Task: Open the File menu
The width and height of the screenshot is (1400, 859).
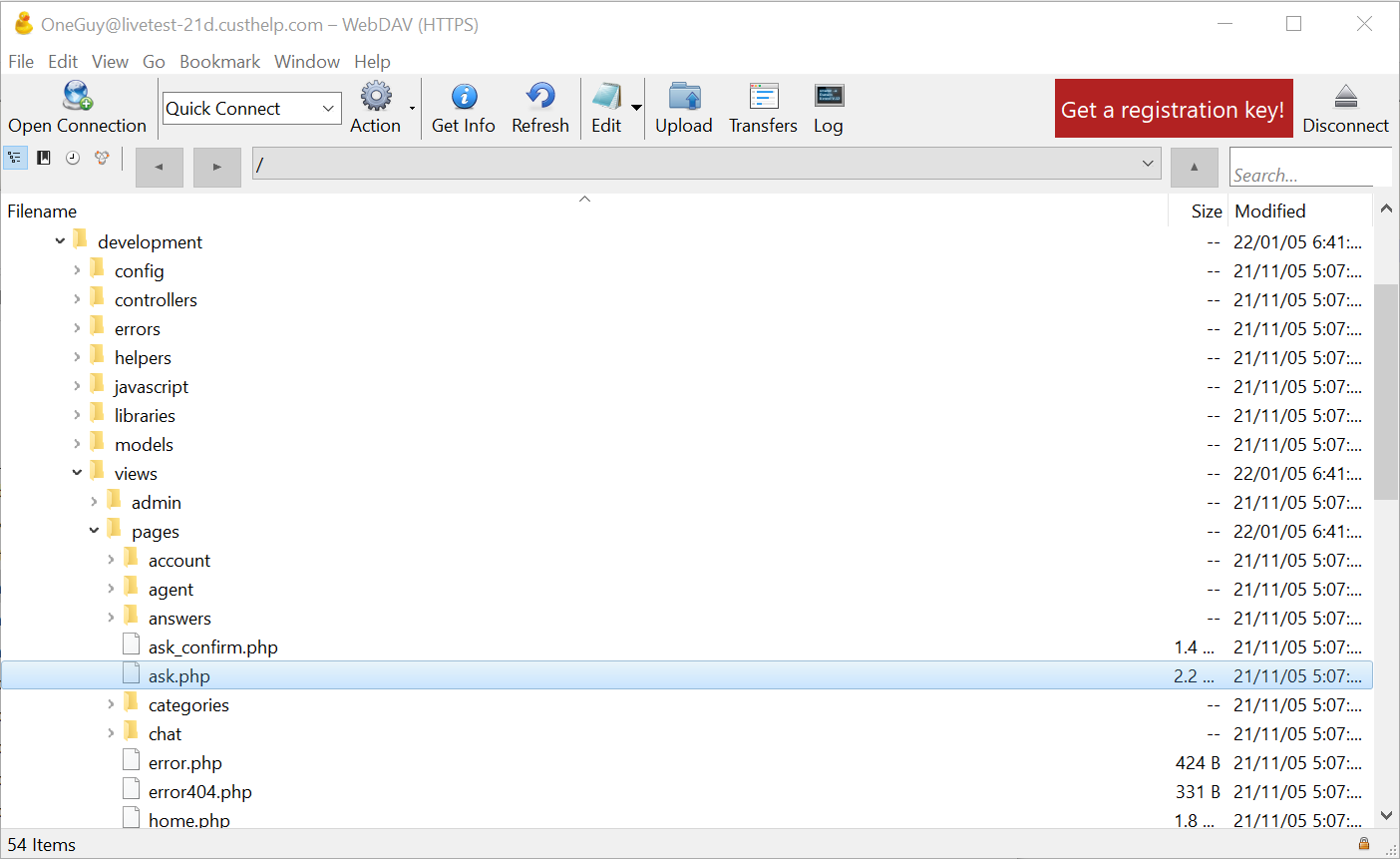Action: (x=21, y=62)
